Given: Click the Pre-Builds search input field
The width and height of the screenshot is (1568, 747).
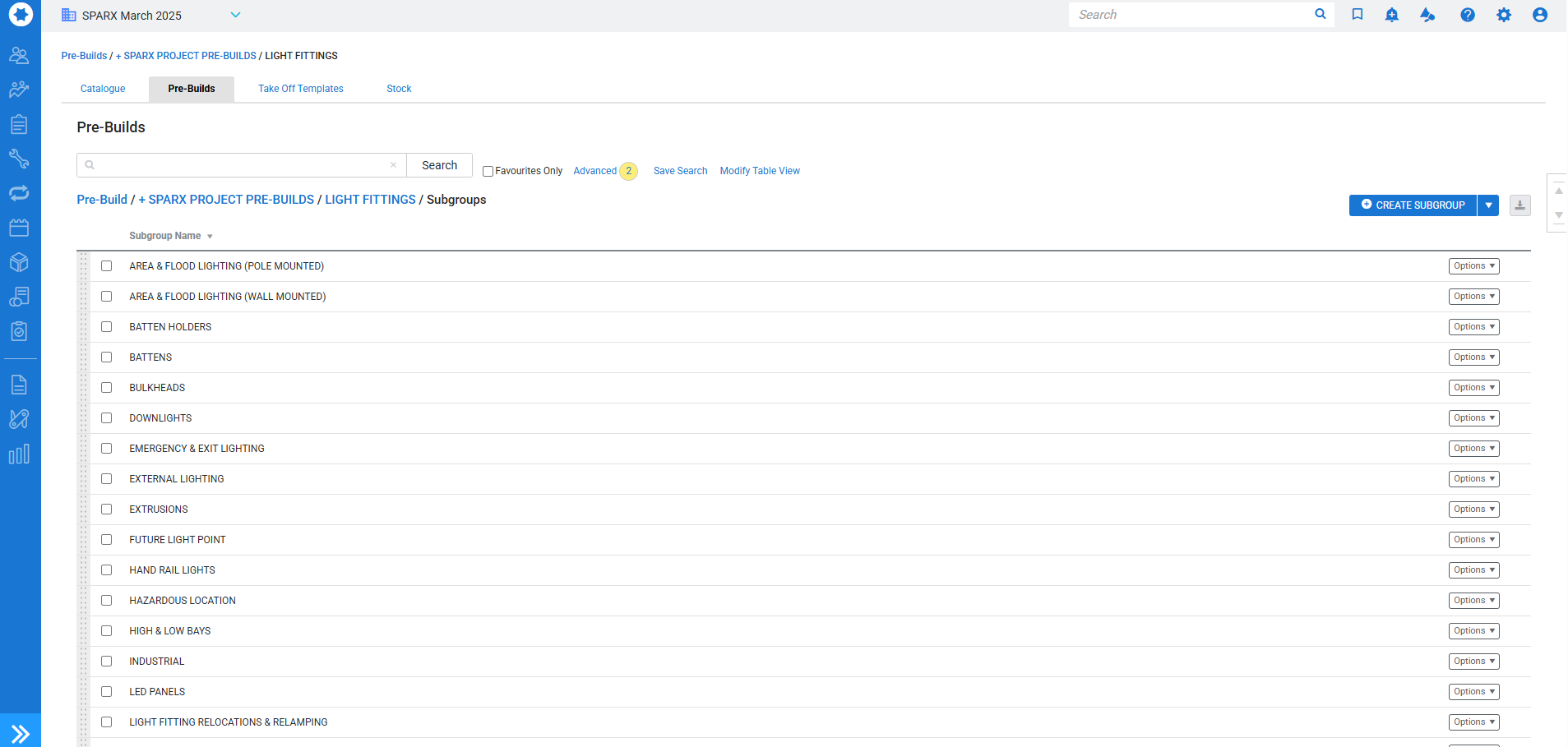Looking at the screenshot, I should tap(240, 165).
